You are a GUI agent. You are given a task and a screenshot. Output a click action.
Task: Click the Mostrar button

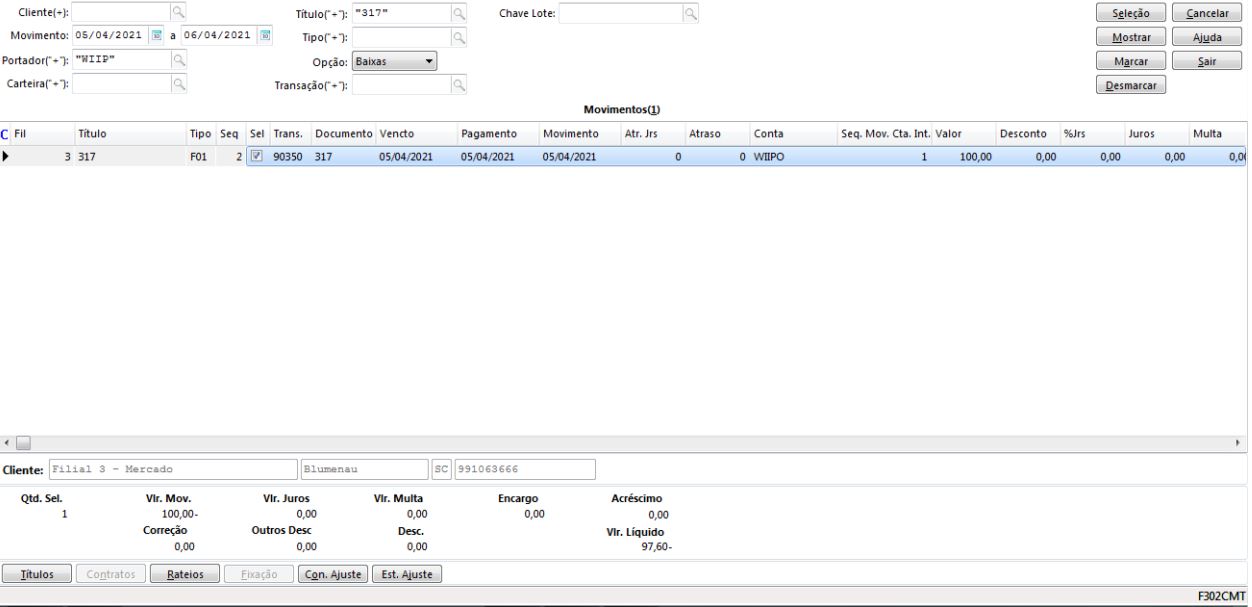tap(1130, 37)
